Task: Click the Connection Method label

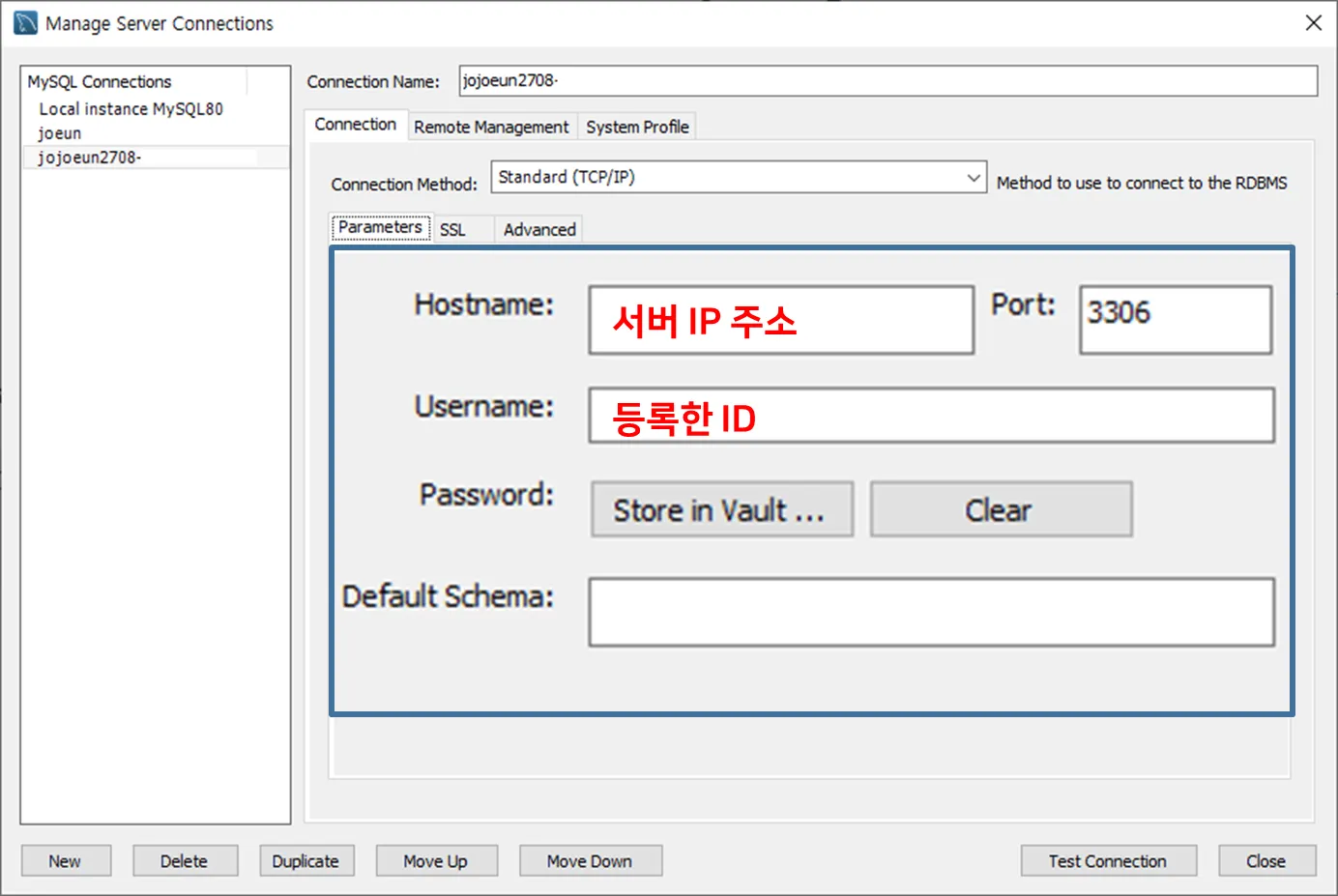Action: [x=404, y=184]
